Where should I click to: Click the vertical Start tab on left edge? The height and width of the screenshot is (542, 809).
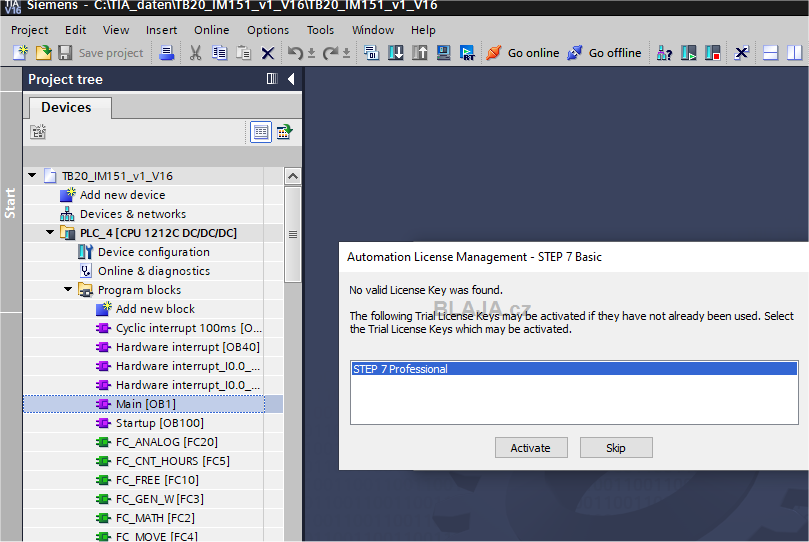[x=10, y=202]
